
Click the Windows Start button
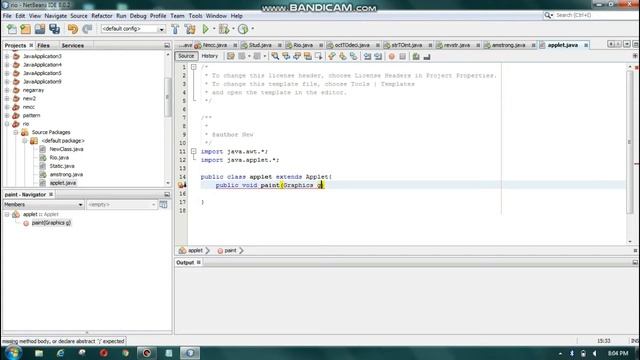coord(13,353)
